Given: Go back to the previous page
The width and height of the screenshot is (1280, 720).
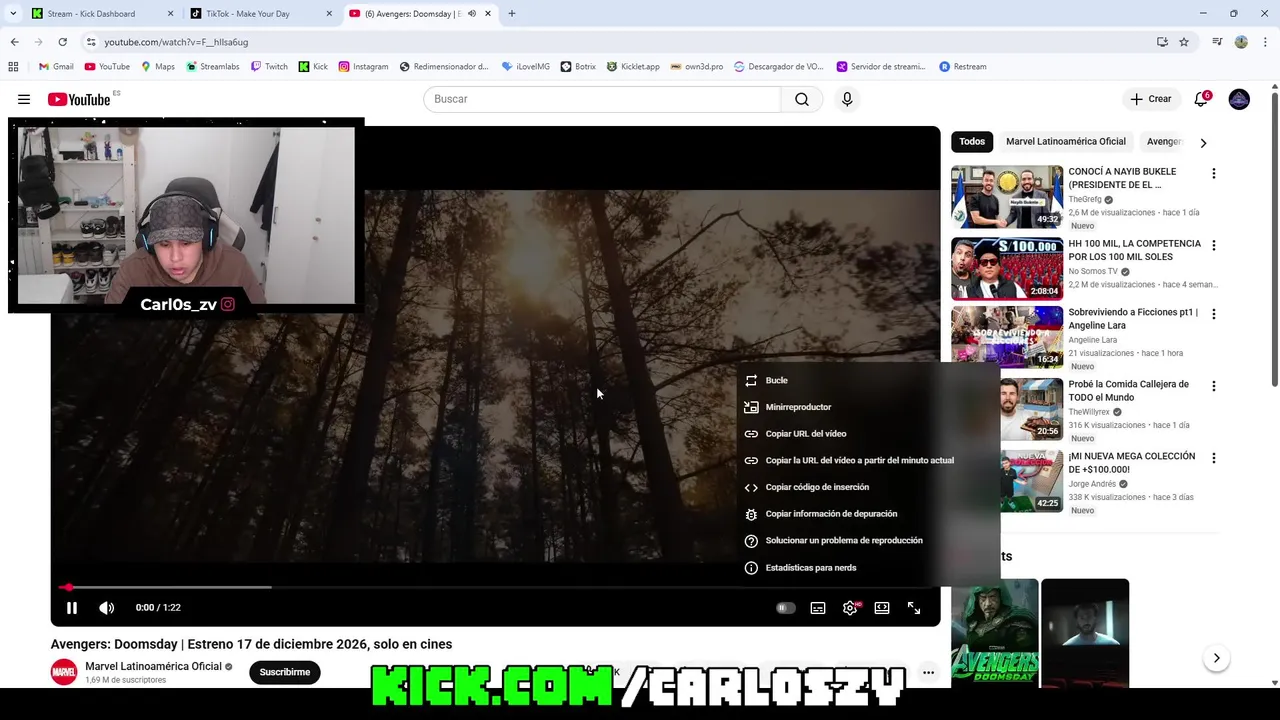Looking at the screenshot, I should click(14, 42).
